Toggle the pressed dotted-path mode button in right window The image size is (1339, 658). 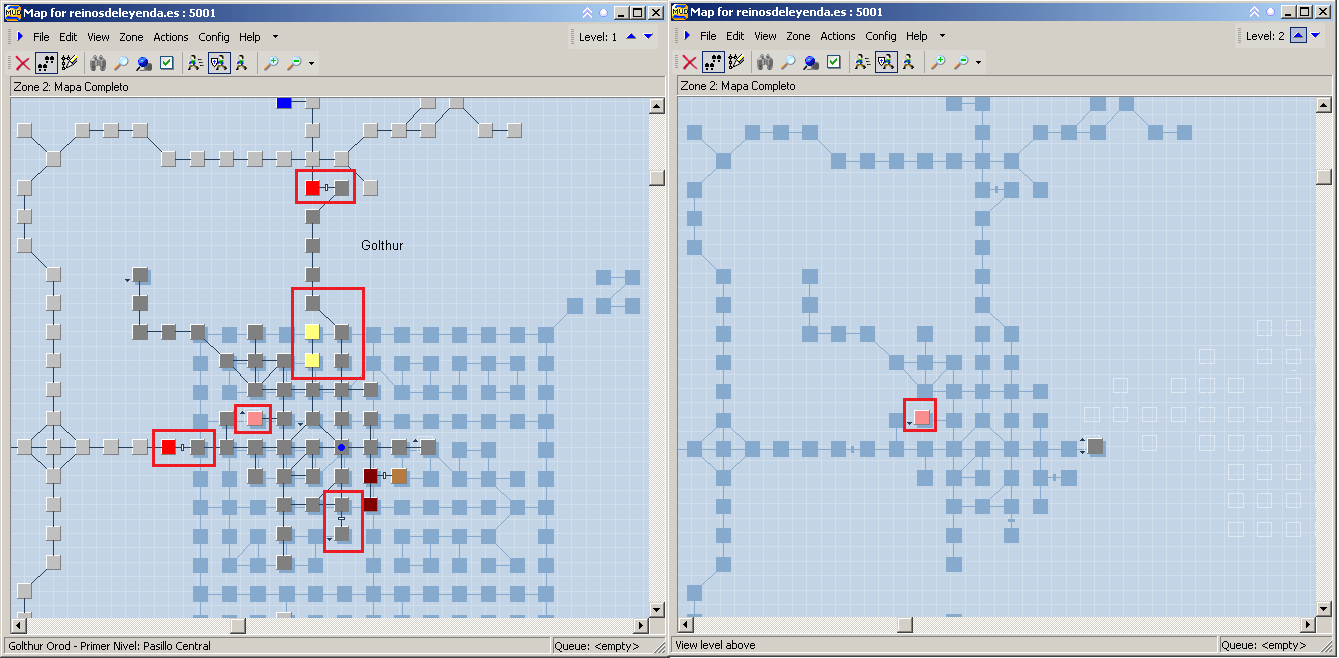pos(713,63)
